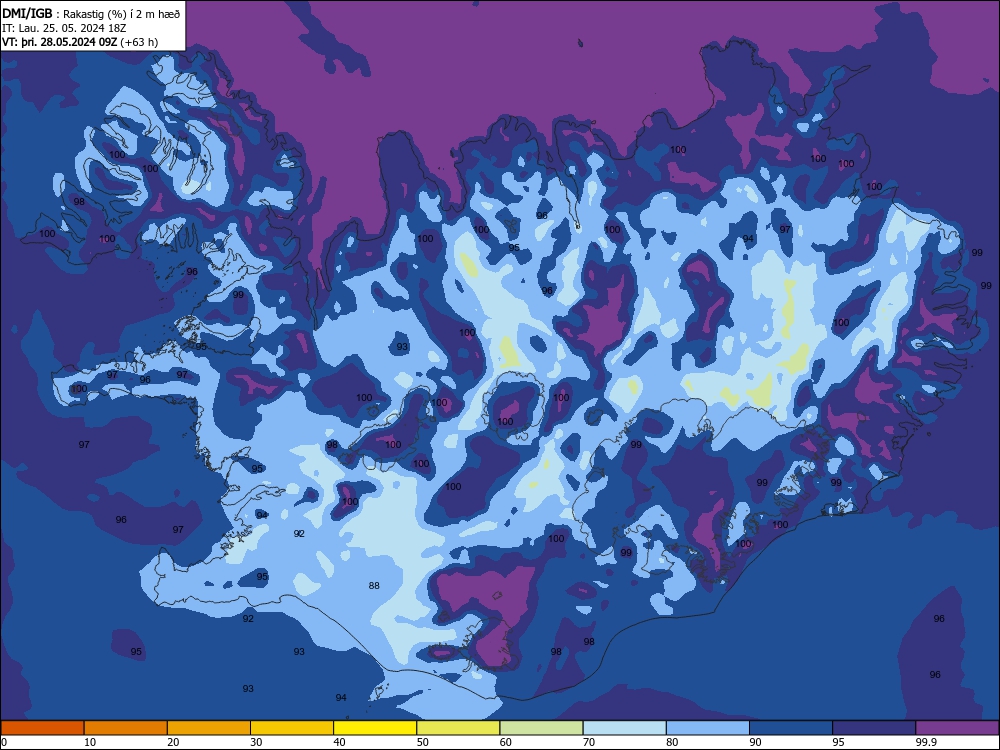Click the amber 20–30 legend swatch

(x=209, y=728)
